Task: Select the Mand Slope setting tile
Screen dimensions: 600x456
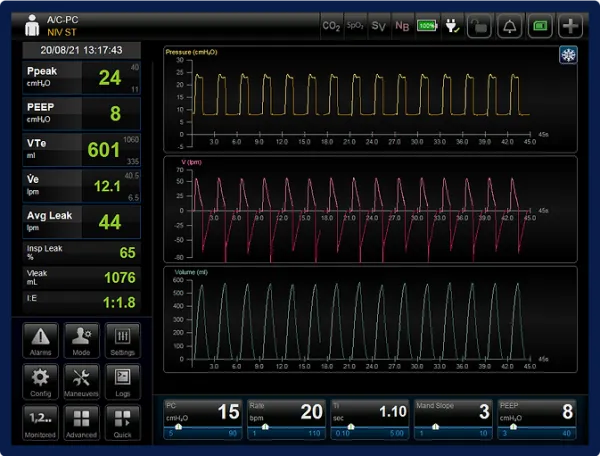Action: pyautogui.click(x=453, y=412)
